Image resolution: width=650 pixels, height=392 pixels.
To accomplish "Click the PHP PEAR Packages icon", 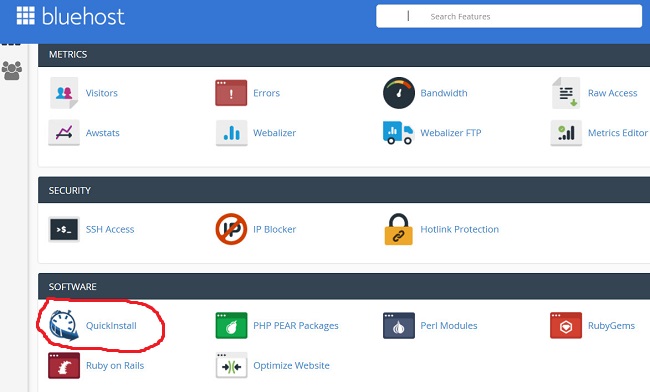I will pos(231,325).
